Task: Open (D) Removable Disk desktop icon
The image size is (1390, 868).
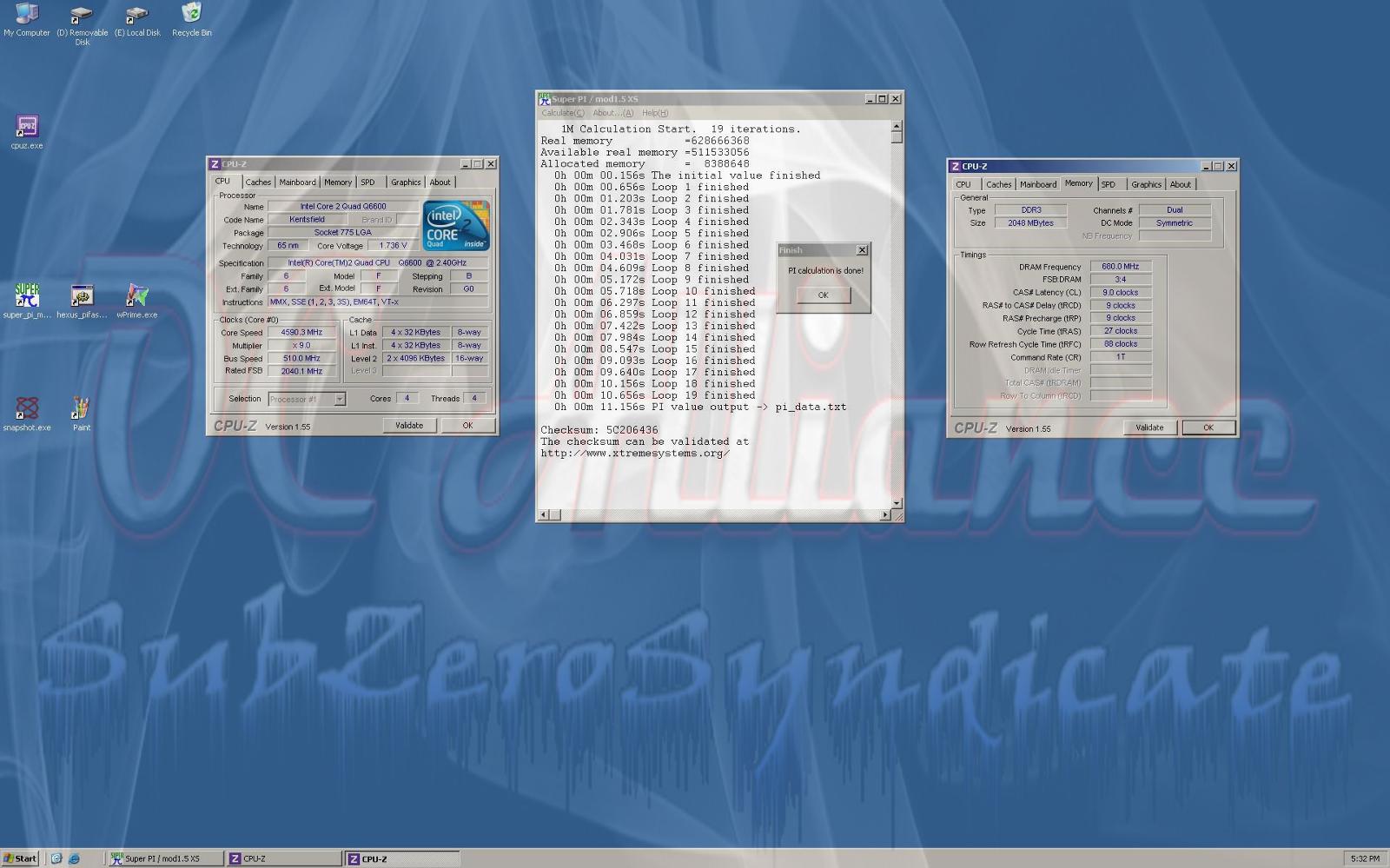Action: coord(82,24)
